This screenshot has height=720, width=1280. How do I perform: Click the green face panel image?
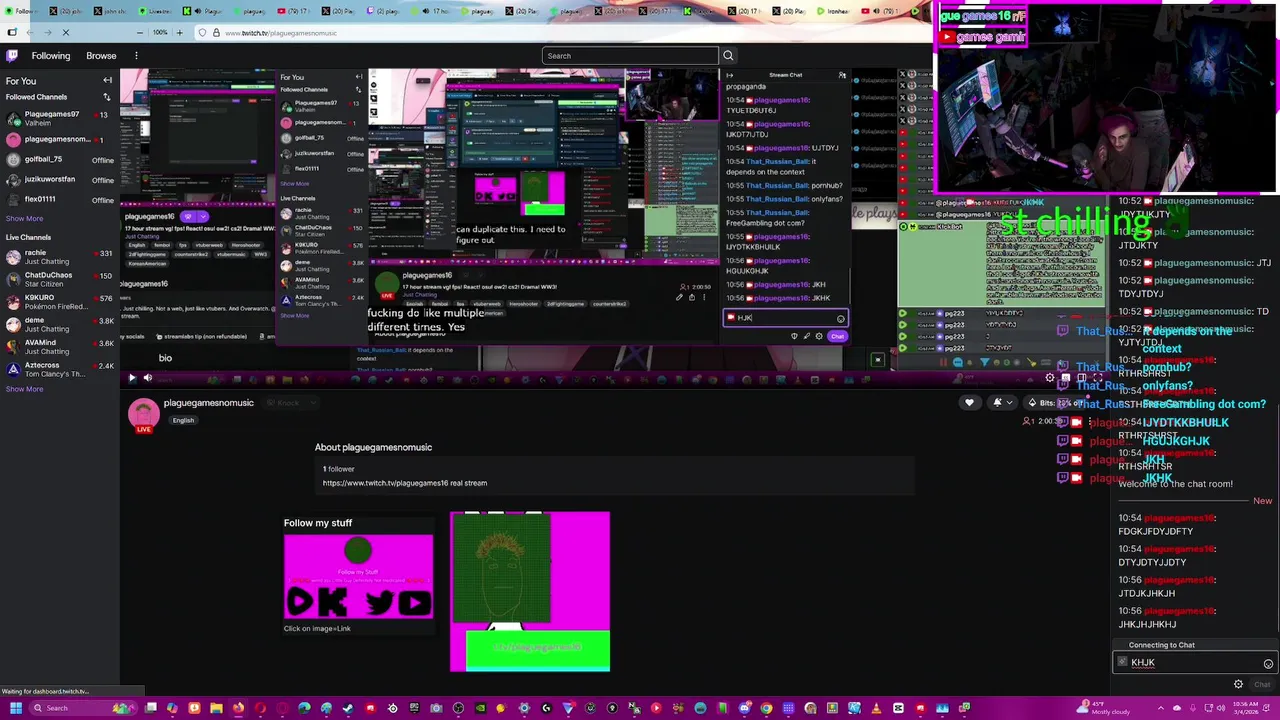pos(530,591)
